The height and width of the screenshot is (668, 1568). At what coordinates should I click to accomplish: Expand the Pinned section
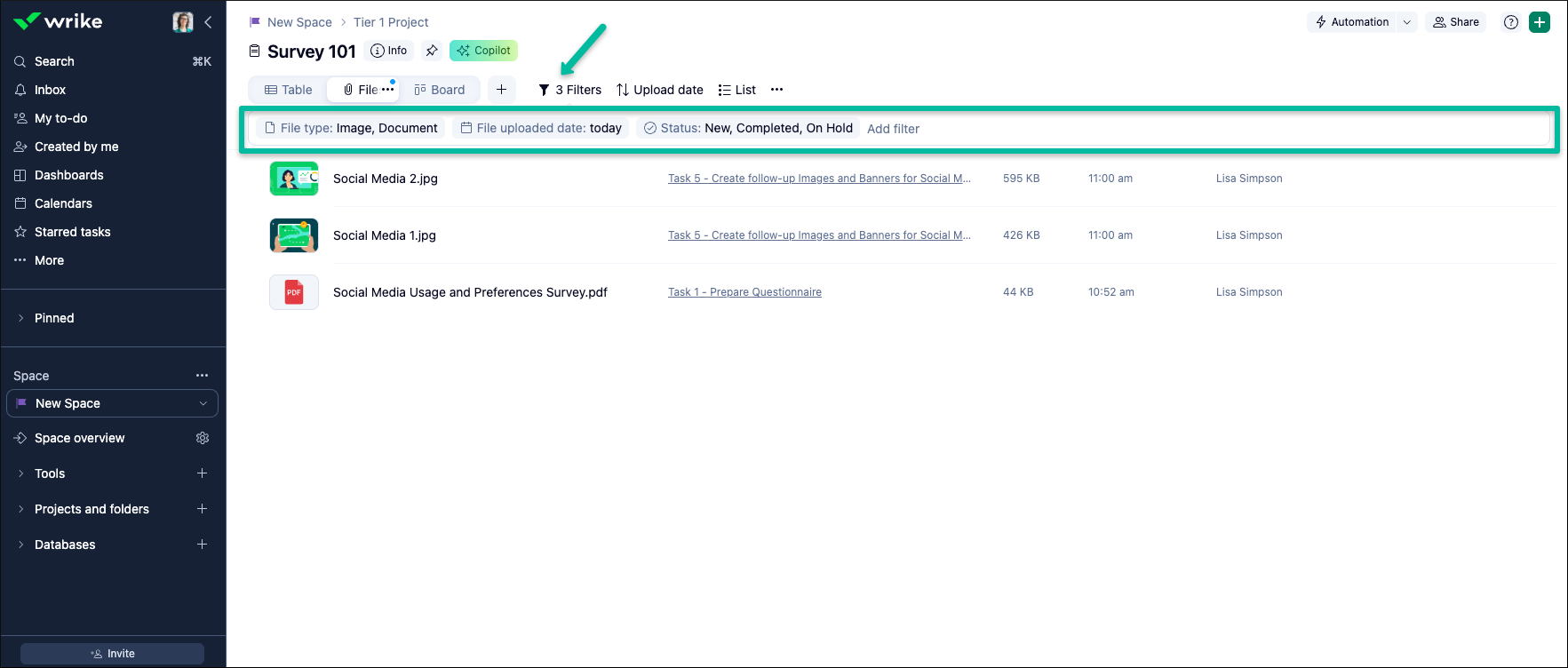coord(21,318)
